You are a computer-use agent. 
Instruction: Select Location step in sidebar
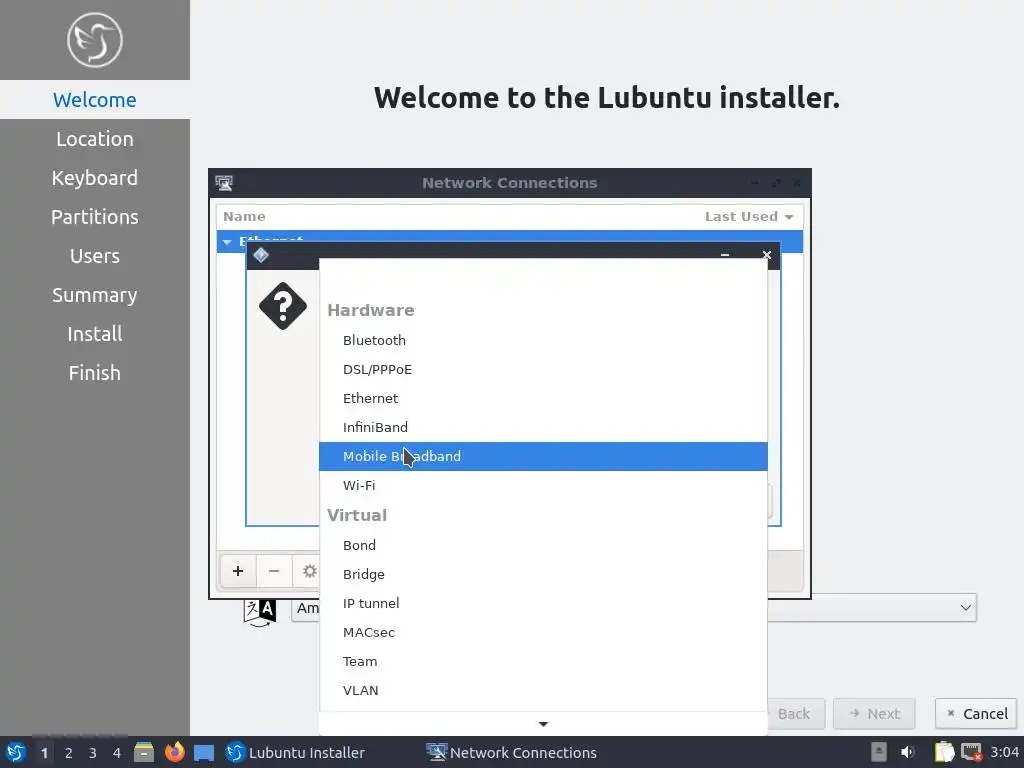[95, 139]
